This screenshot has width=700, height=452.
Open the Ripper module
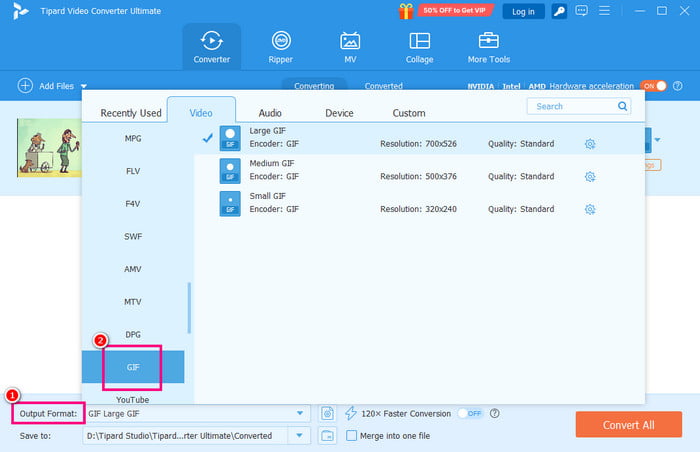tap(281, 46)
